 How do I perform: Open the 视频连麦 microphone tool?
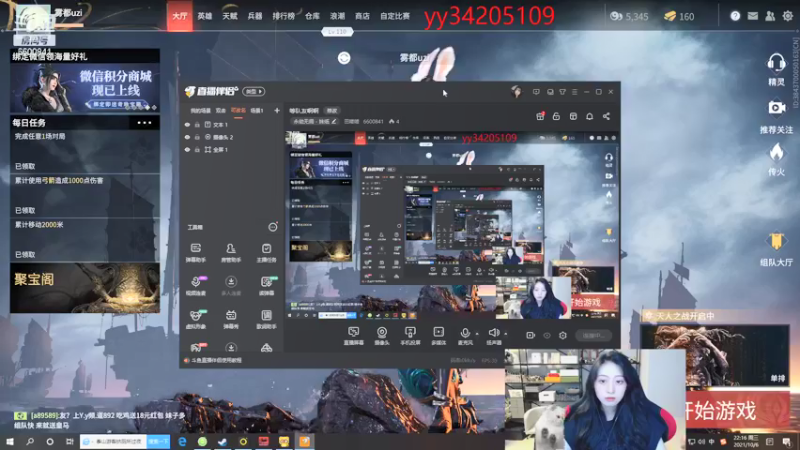(x=195, y=286)
